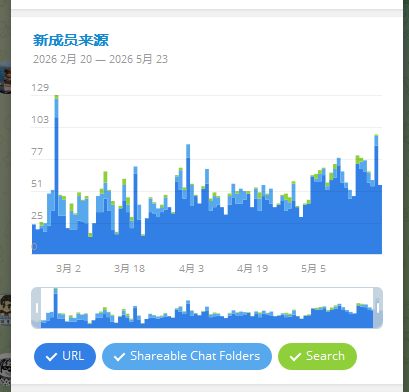Screen dimensions: 409x392
Task: Click the right range selector handle
Action: point(378,308)
